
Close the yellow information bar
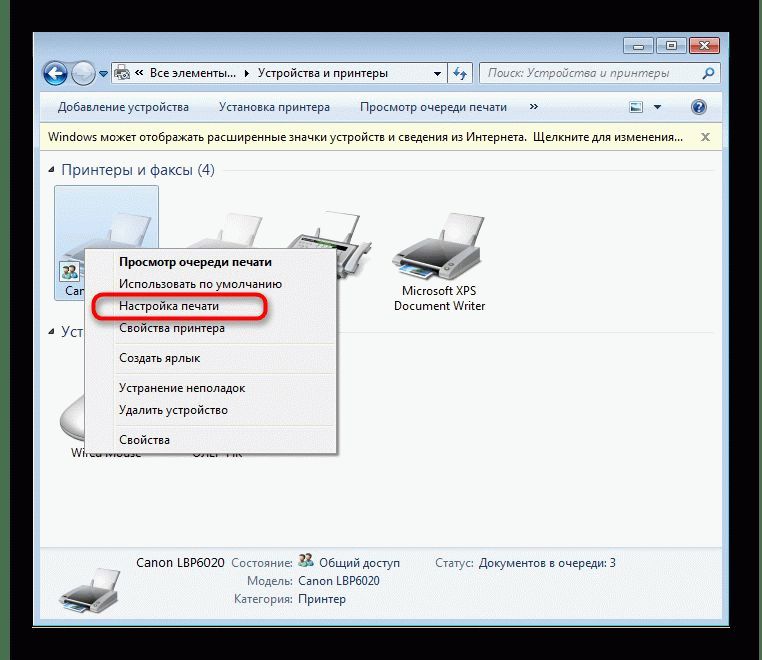[708, 135]
